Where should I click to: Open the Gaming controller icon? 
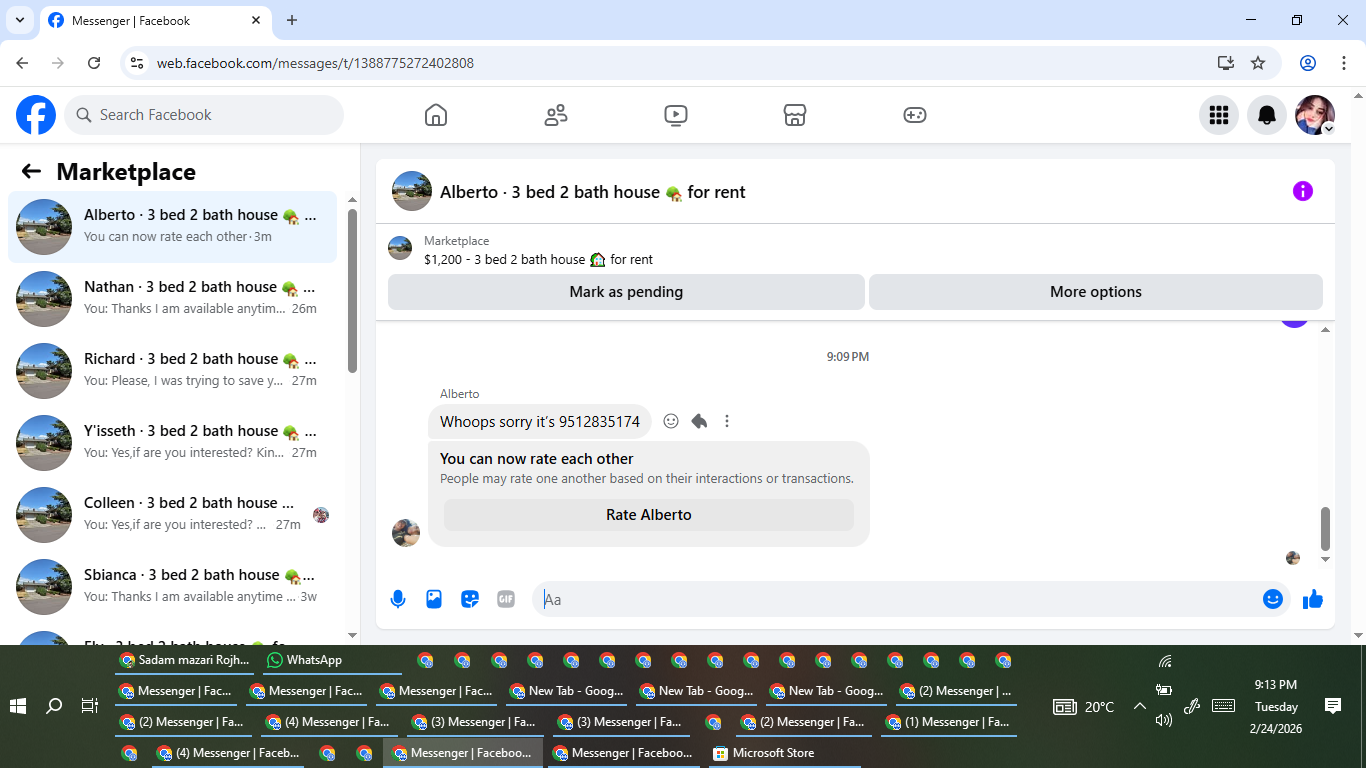pyautogui.click(x=915, y=115)
